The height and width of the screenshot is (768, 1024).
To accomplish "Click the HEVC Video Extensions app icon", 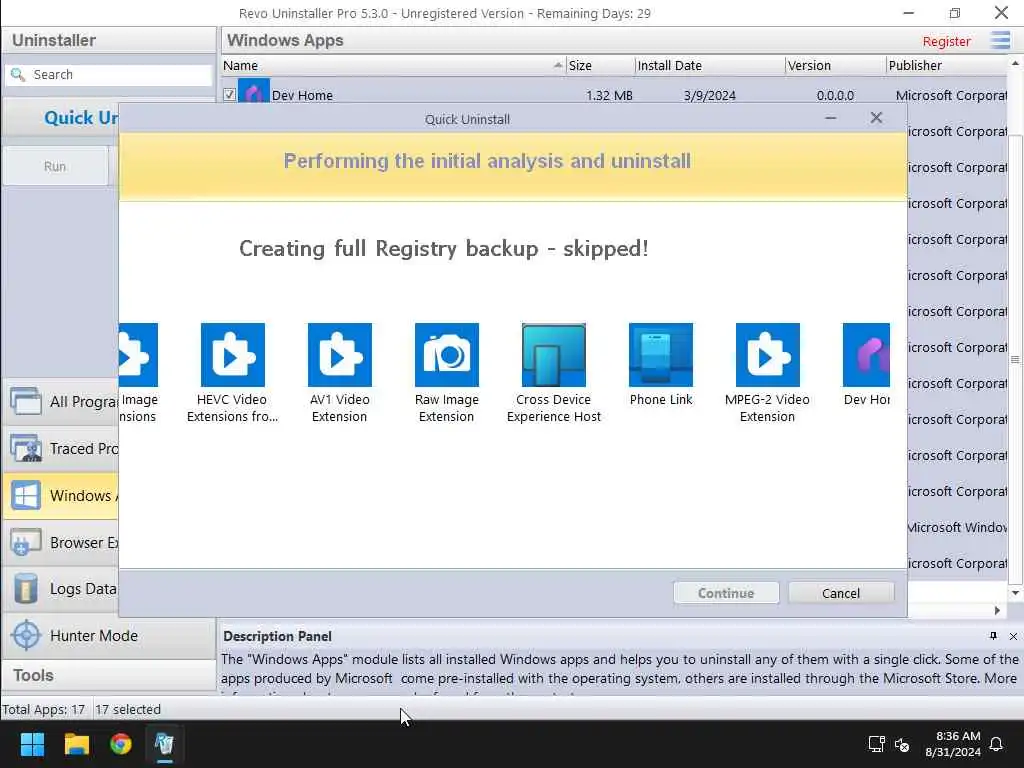I will (232, 355).
